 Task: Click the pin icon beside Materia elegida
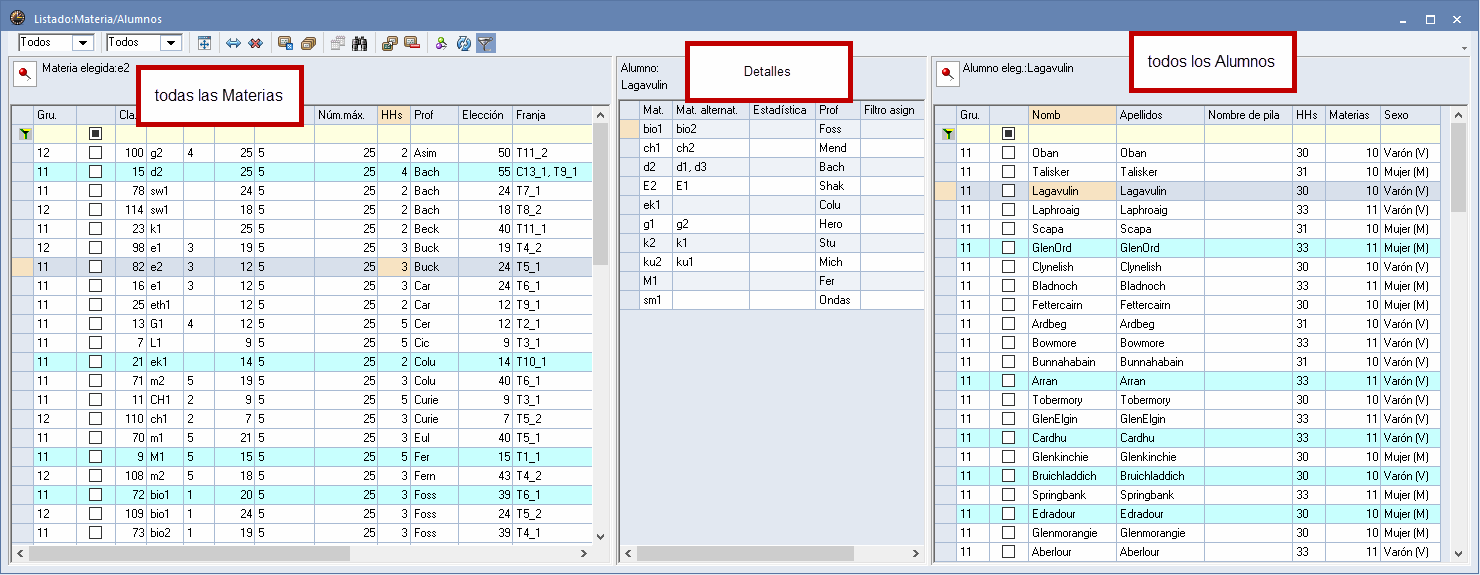click(x=23, y=74)
